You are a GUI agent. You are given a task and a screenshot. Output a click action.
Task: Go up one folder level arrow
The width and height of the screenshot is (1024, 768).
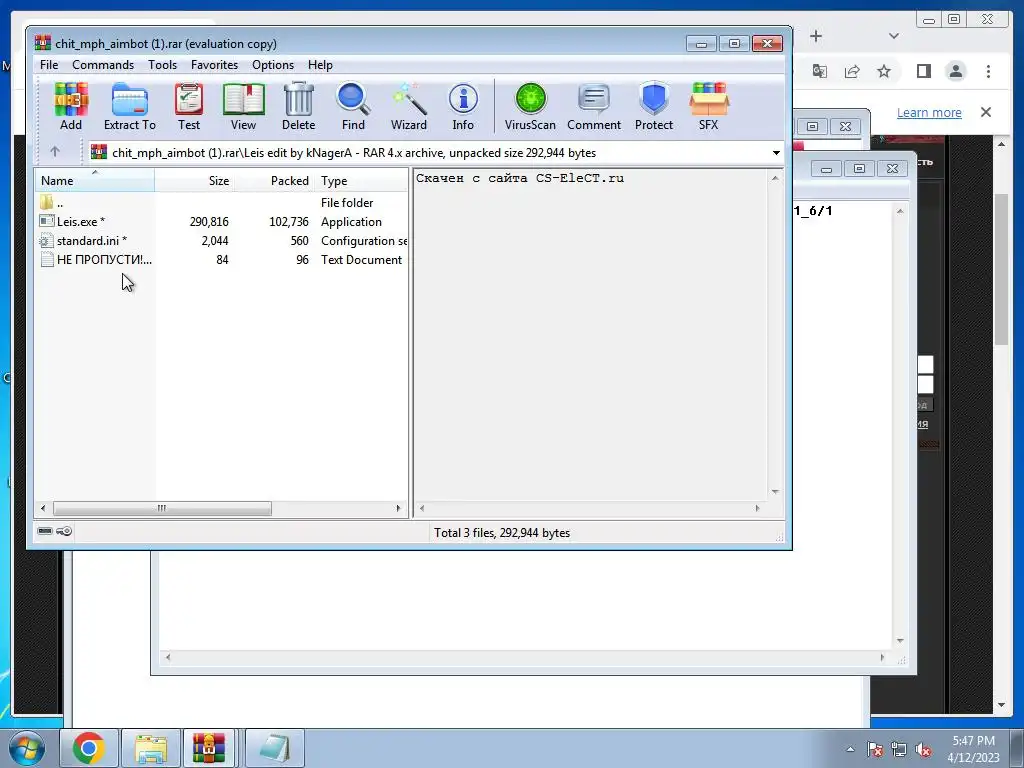pos(55,152)
